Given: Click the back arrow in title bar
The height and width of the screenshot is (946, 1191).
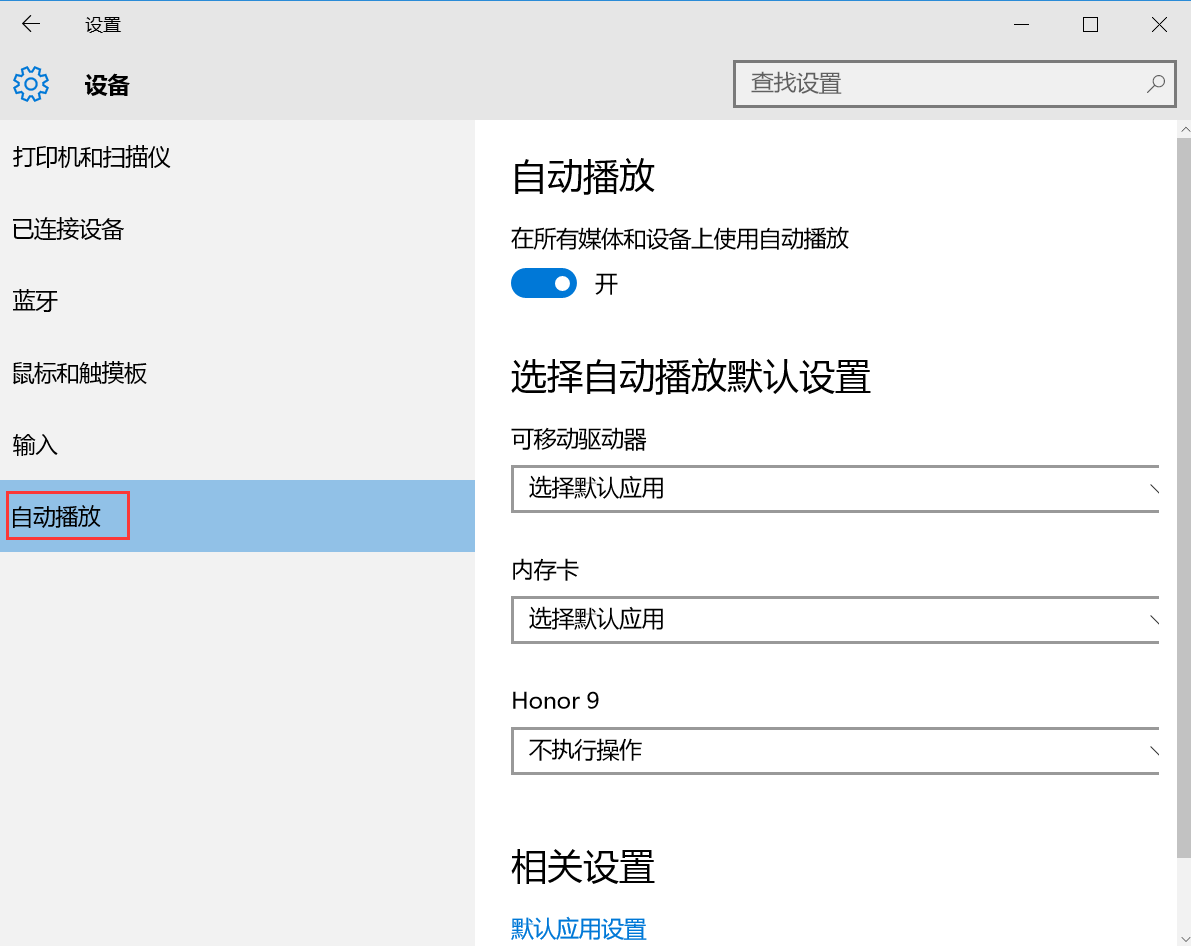Looking at the screenshot, I should coord(31,25).
